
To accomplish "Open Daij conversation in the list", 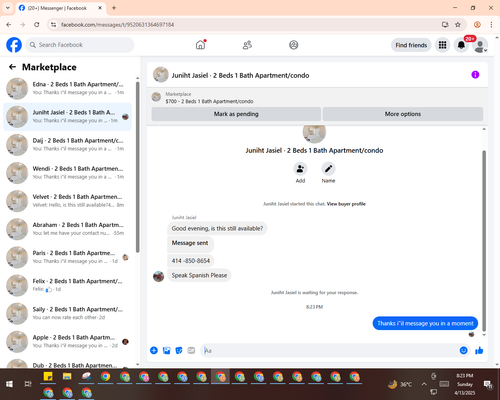I will pos(67,145).
